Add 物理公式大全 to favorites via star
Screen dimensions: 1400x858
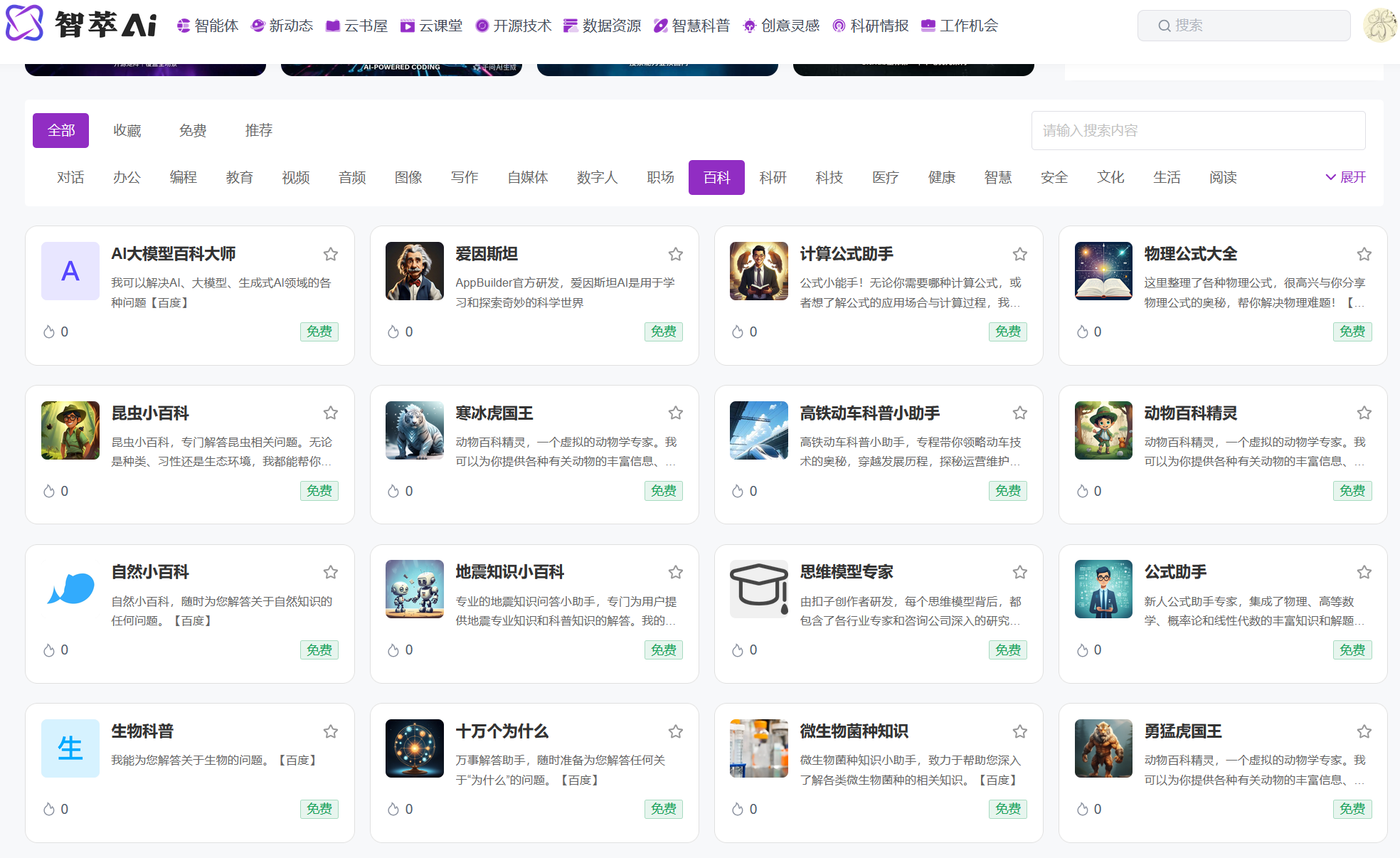click(x=1364, y=254)
